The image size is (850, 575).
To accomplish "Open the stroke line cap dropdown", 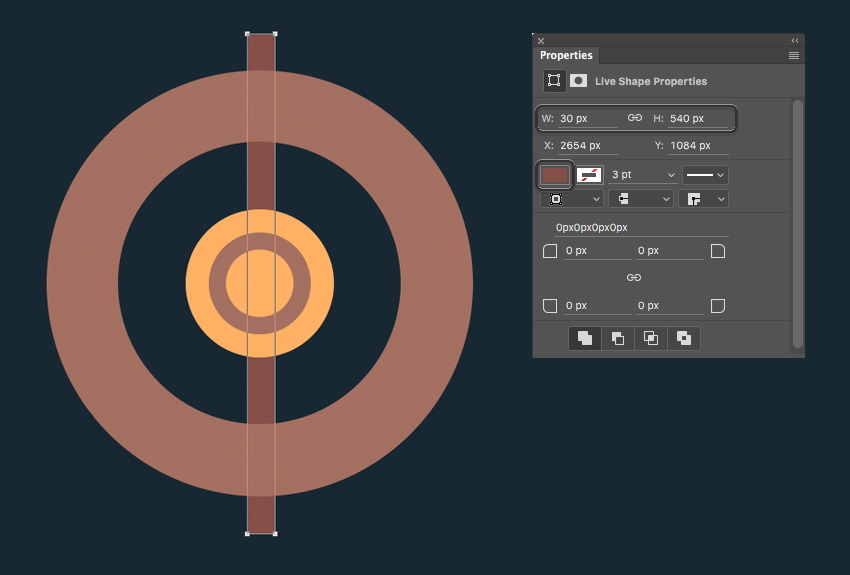I will coord(639,199).
